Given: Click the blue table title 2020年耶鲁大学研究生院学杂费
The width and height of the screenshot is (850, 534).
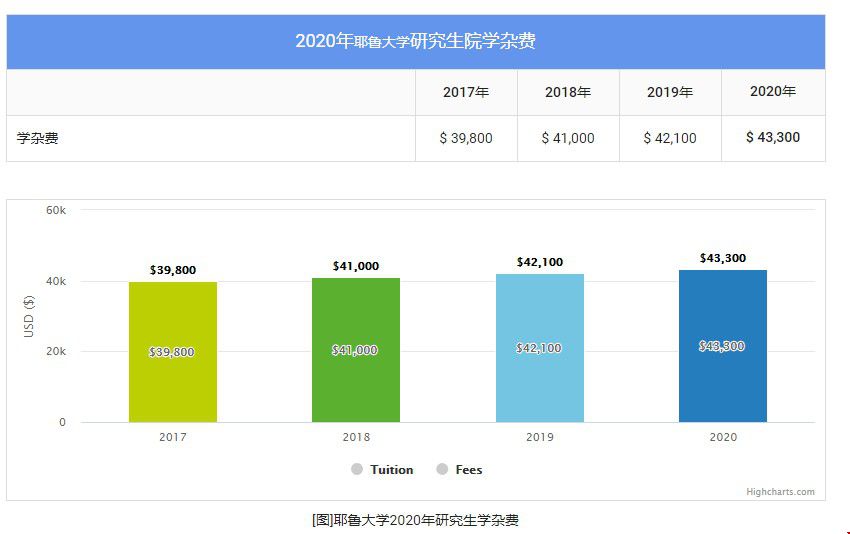Looking at the screenshot, I should pos(416,41).
